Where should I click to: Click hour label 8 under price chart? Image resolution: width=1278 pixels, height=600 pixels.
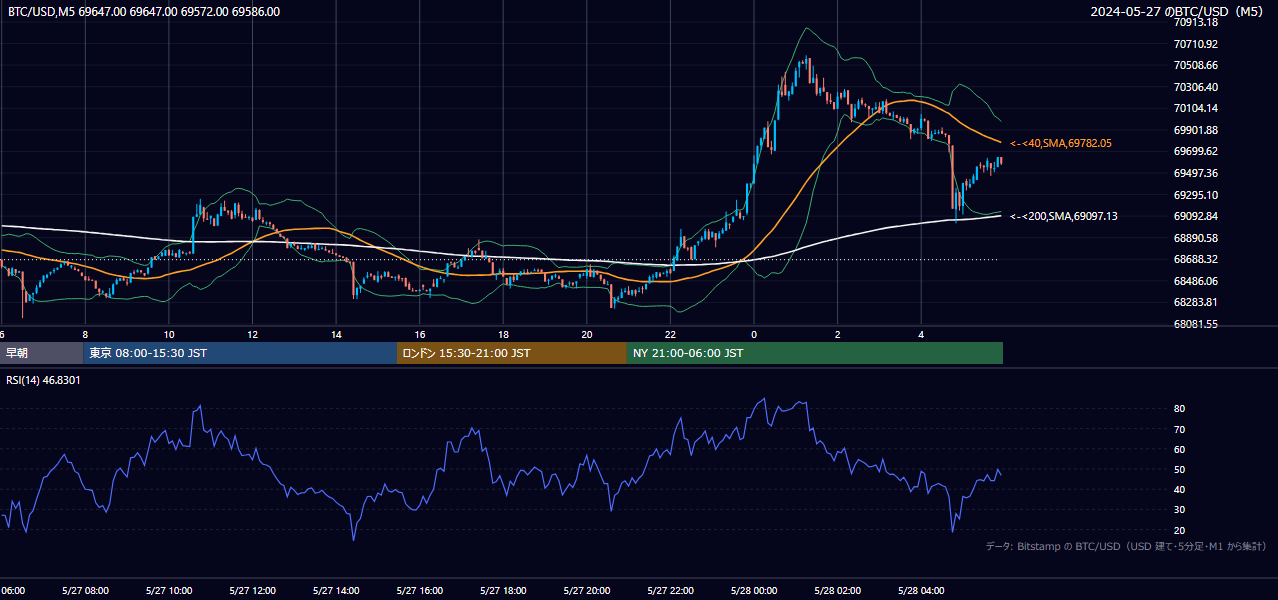pos(85,335)
